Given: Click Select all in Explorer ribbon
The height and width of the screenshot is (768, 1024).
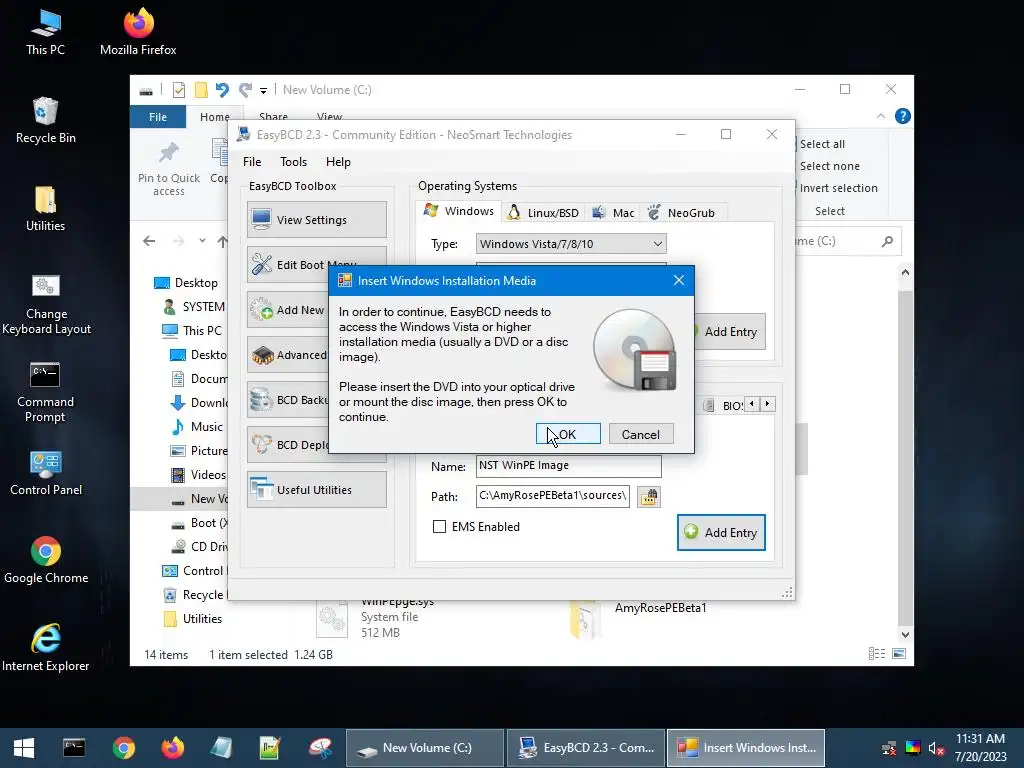Looking at the screenshot, I should 822,144.
